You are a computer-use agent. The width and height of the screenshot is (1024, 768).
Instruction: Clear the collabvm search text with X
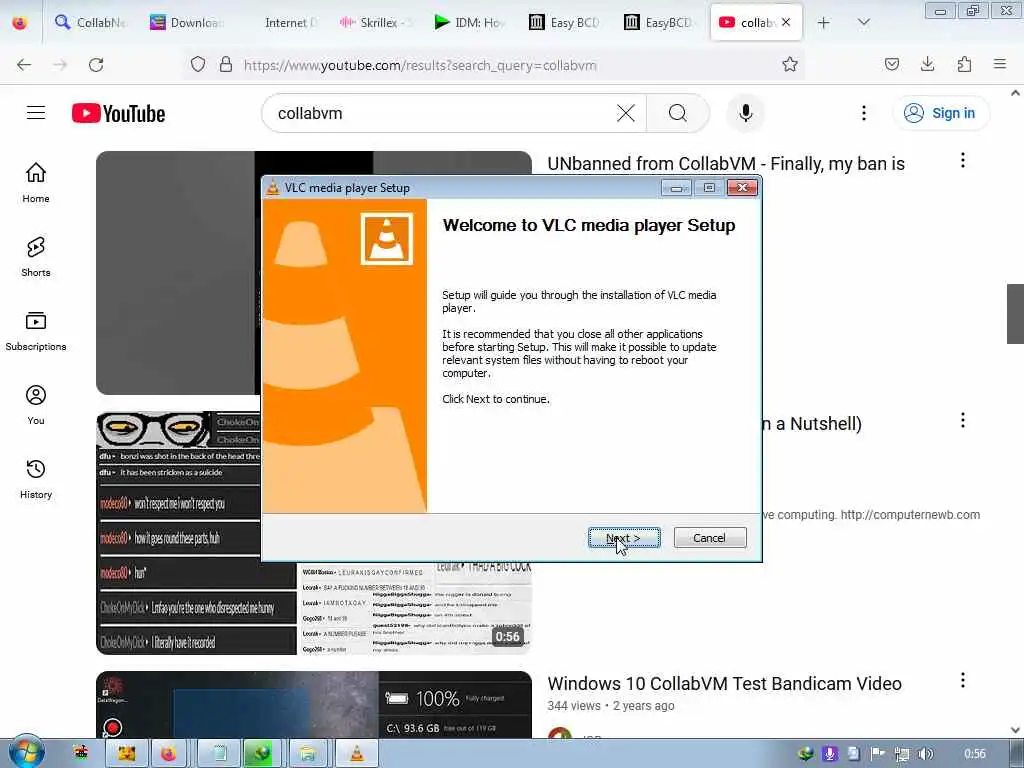point(625,113)
